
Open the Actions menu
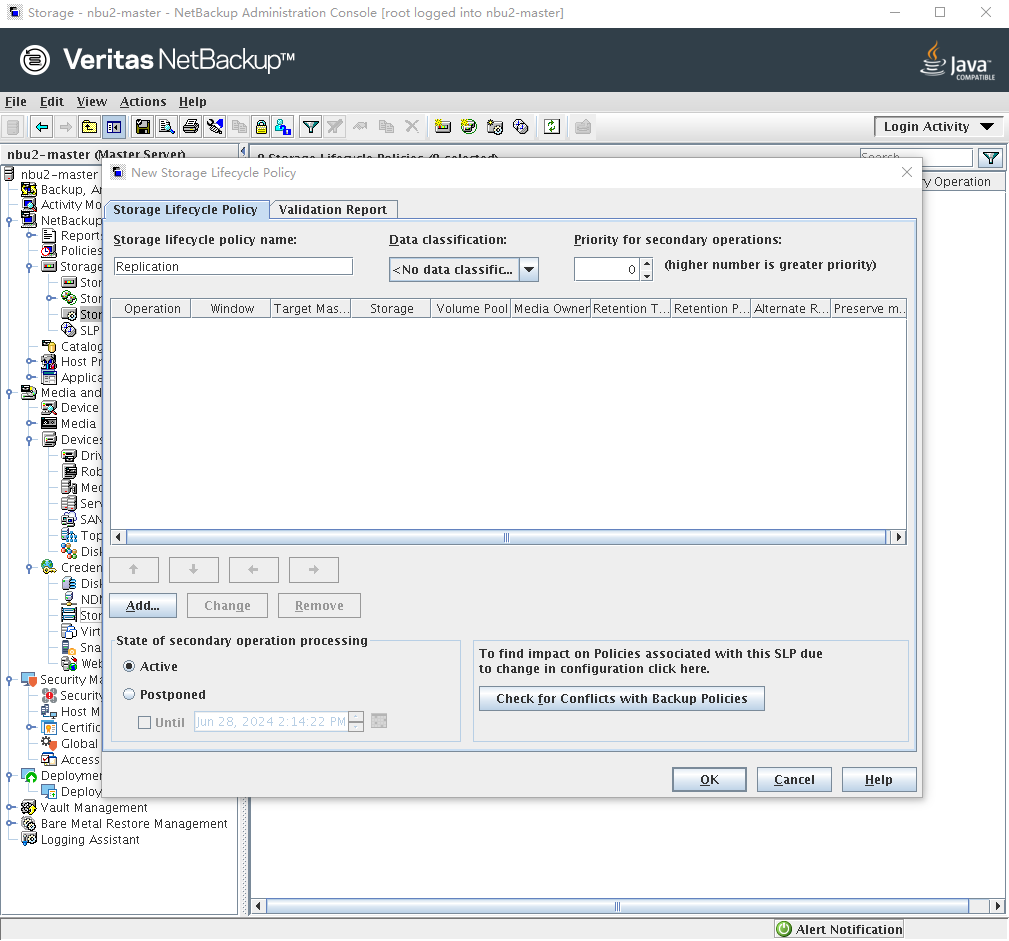click(x=143, y=102)
